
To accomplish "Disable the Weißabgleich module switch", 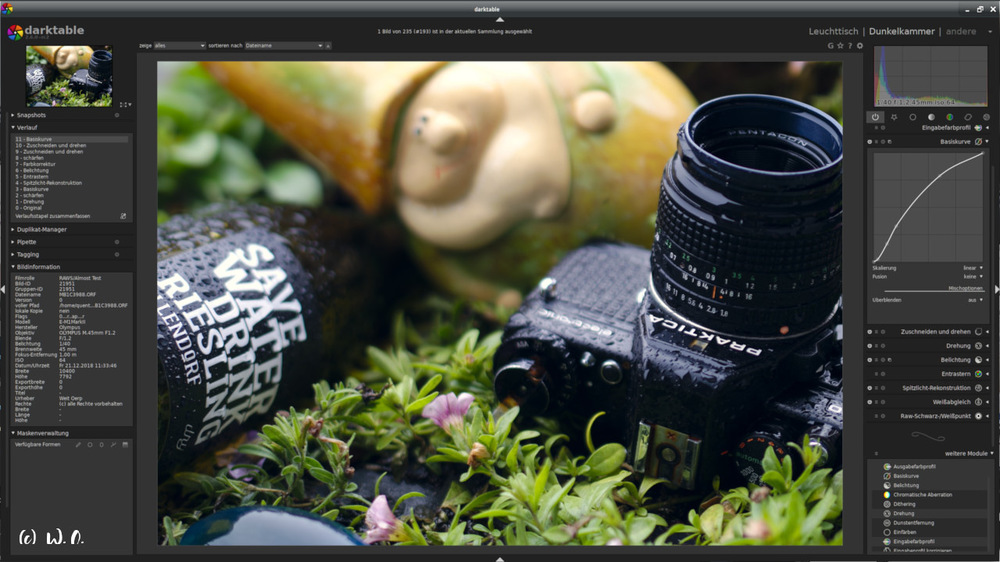I will click(x=869, y=401).
